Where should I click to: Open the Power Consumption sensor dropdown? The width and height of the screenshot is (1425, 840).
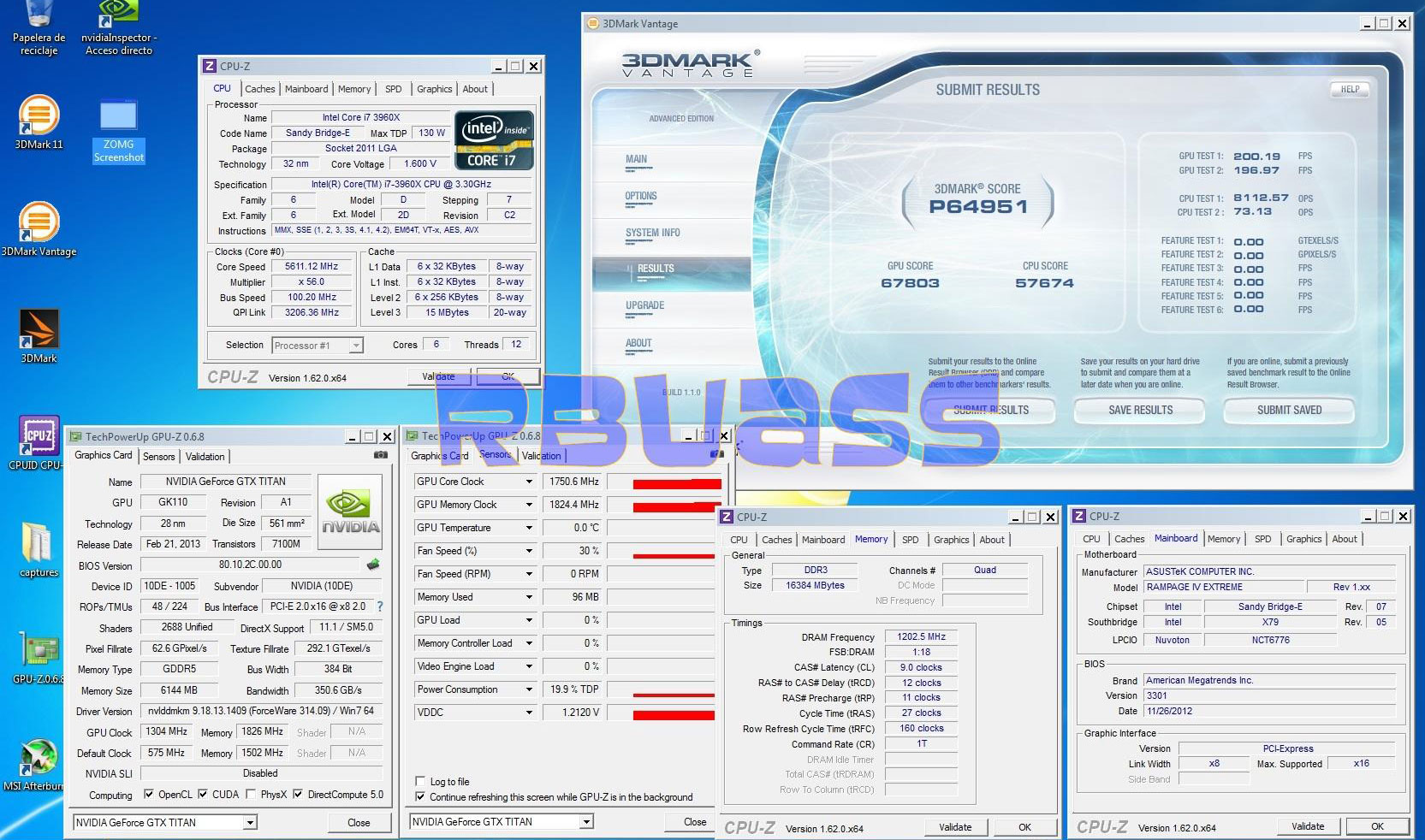529,689
